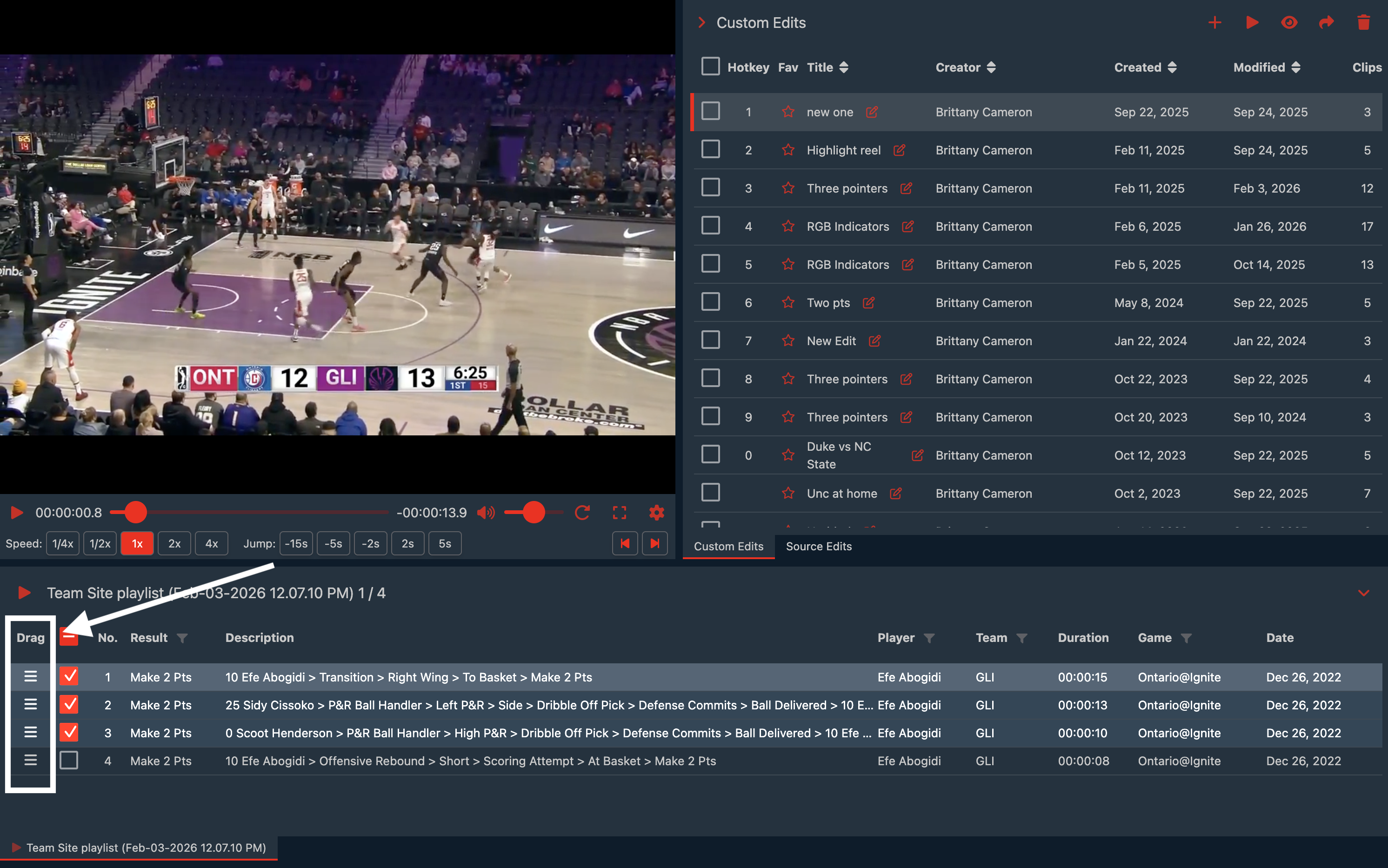Viewport: 1388px width, 868px height.
Task: Collapse the Team Site playlist chevron
Action: tap(1363, 593)
